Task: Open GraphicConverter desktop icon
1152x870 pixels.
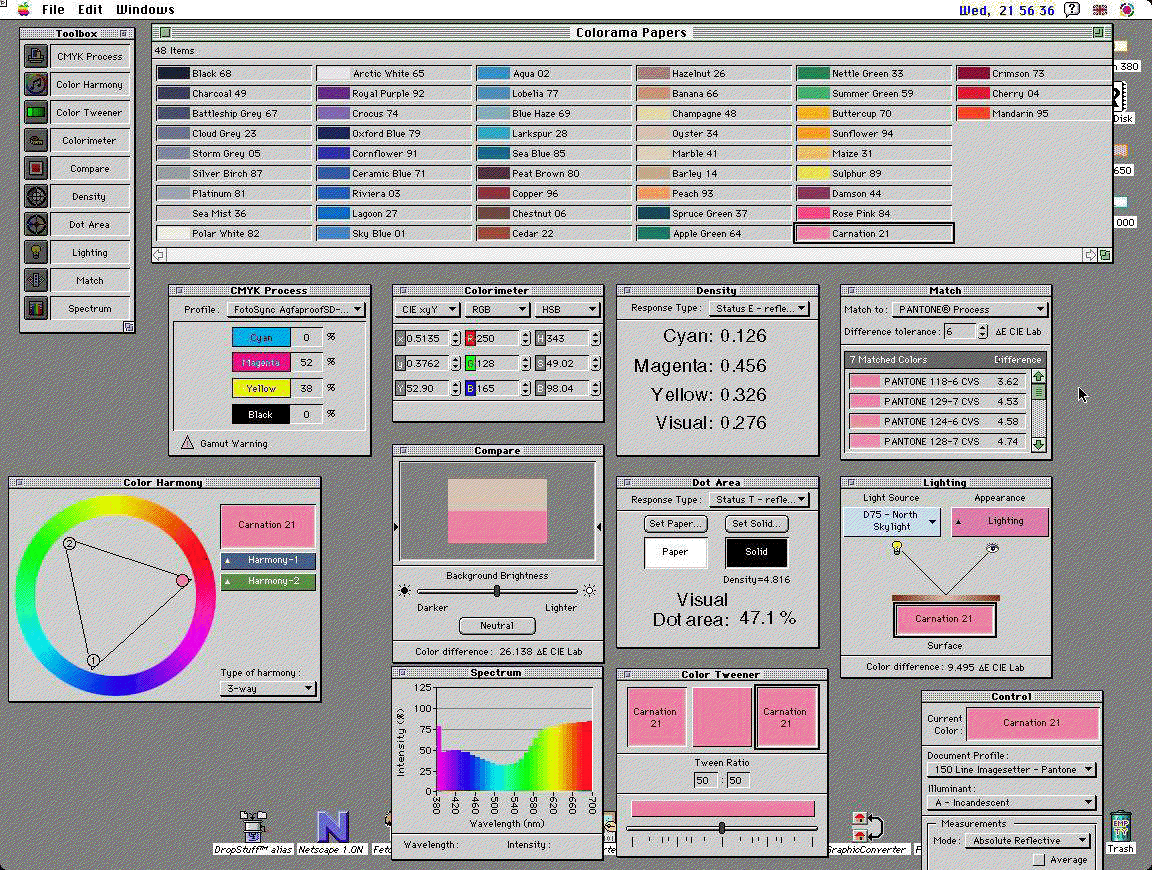Action: tap(867, 826)
